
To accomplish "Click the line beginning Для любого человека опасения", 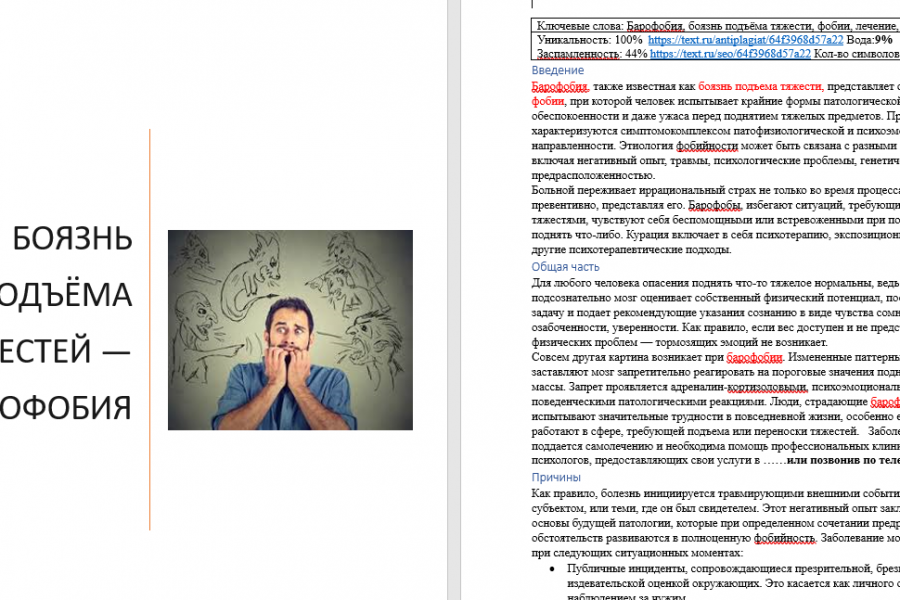I will pos(716,282).
